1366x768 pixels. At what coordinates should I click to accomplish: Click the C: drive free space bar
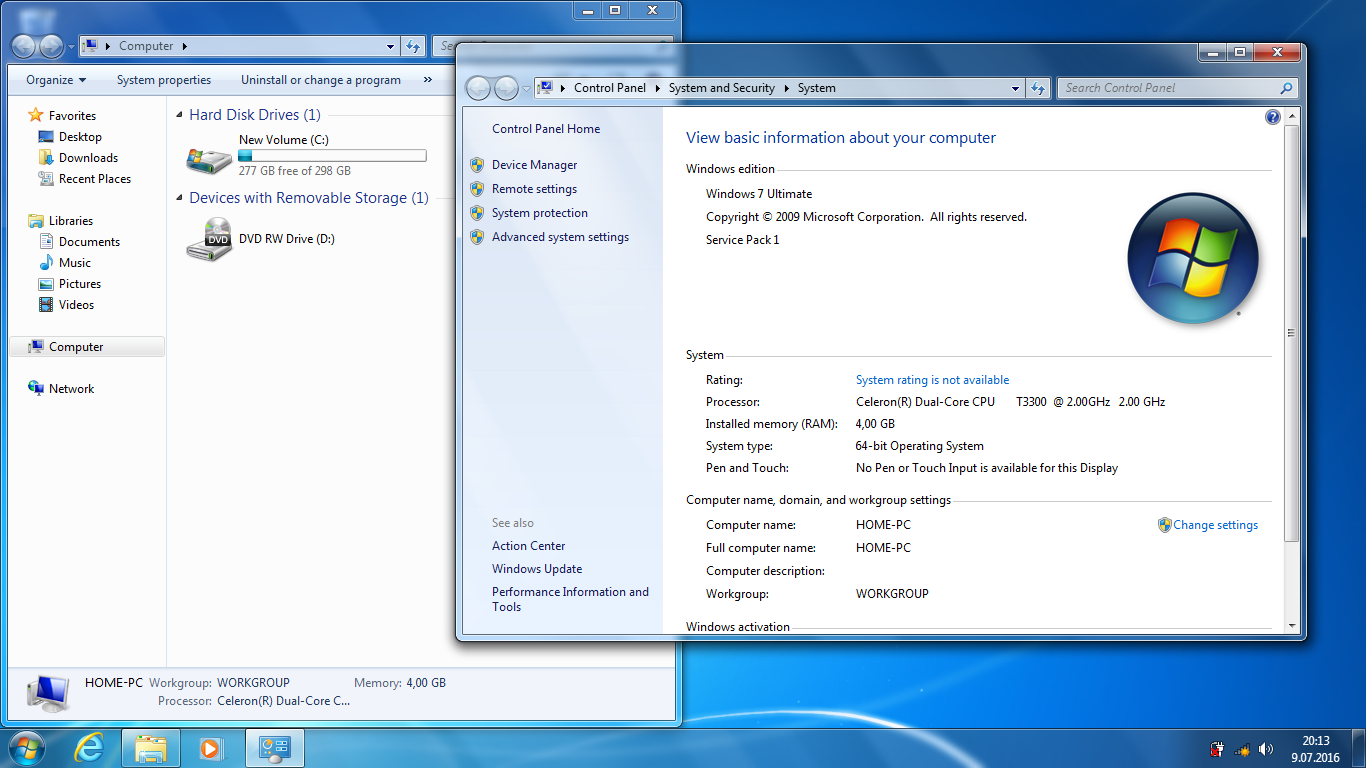pyautogui.click(x=332, y=155)
